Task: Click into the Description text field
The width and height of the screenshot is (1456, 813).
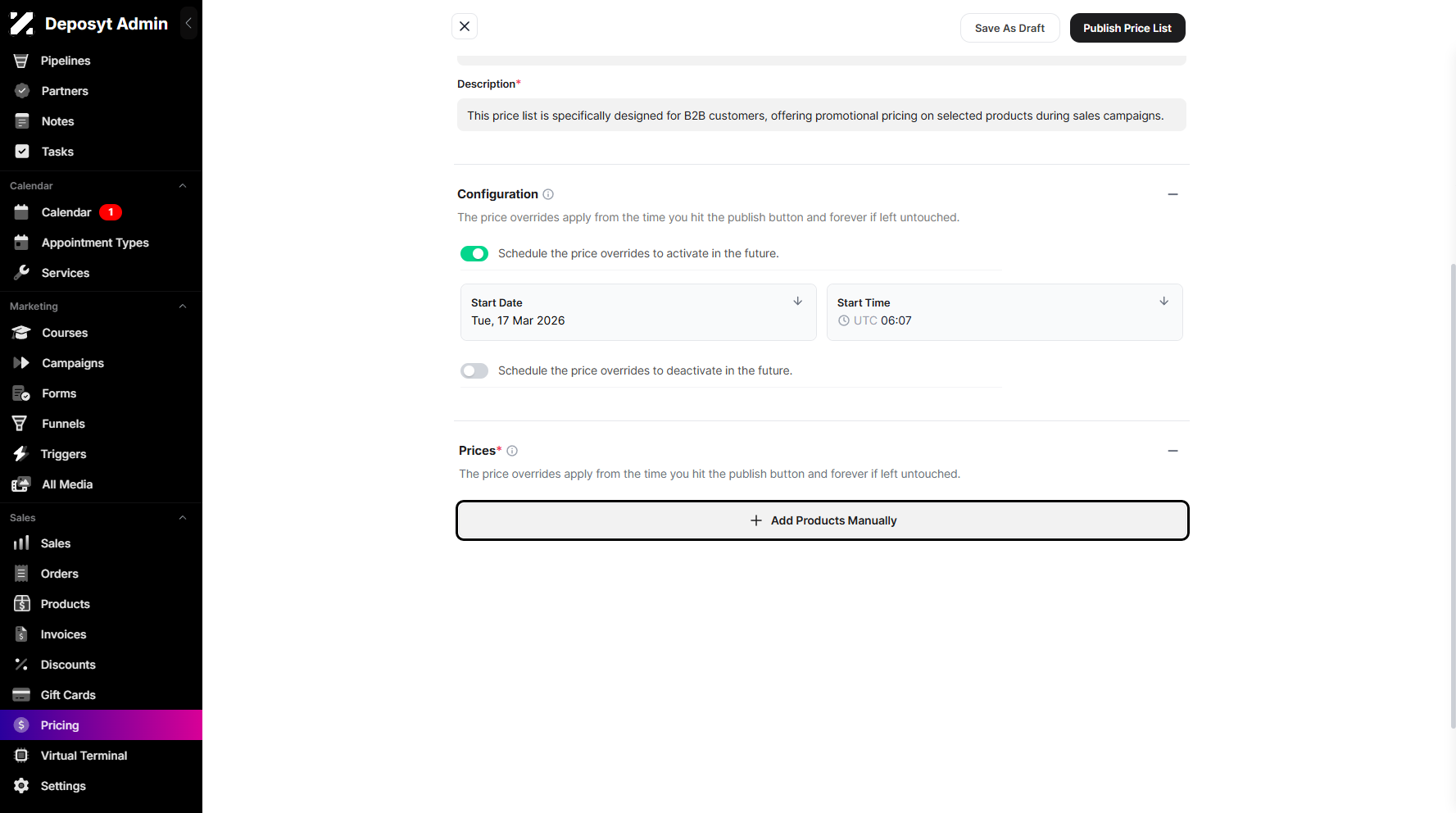Action: tap(822, 116)
